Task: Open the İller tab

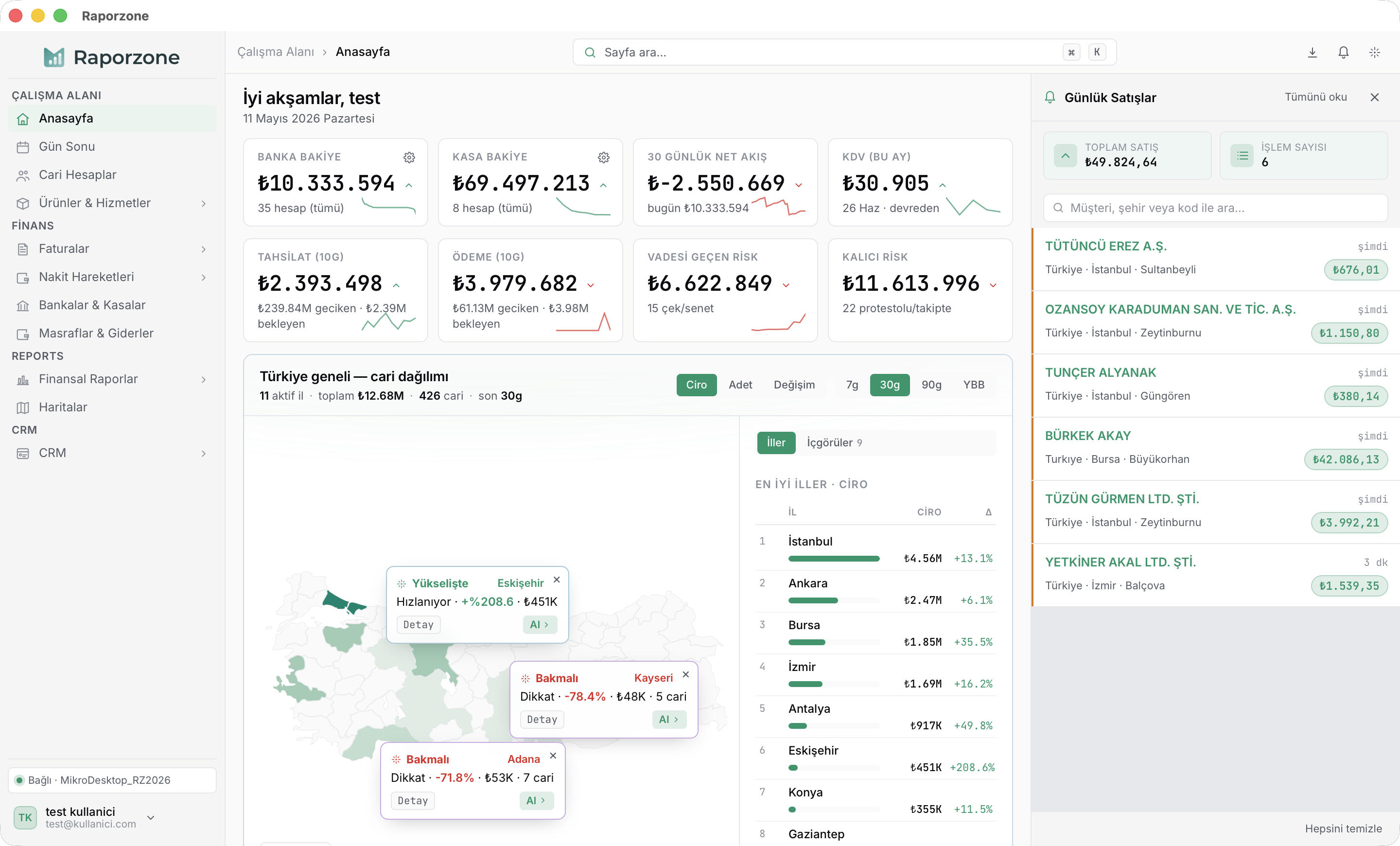Action: pos(776,442)
